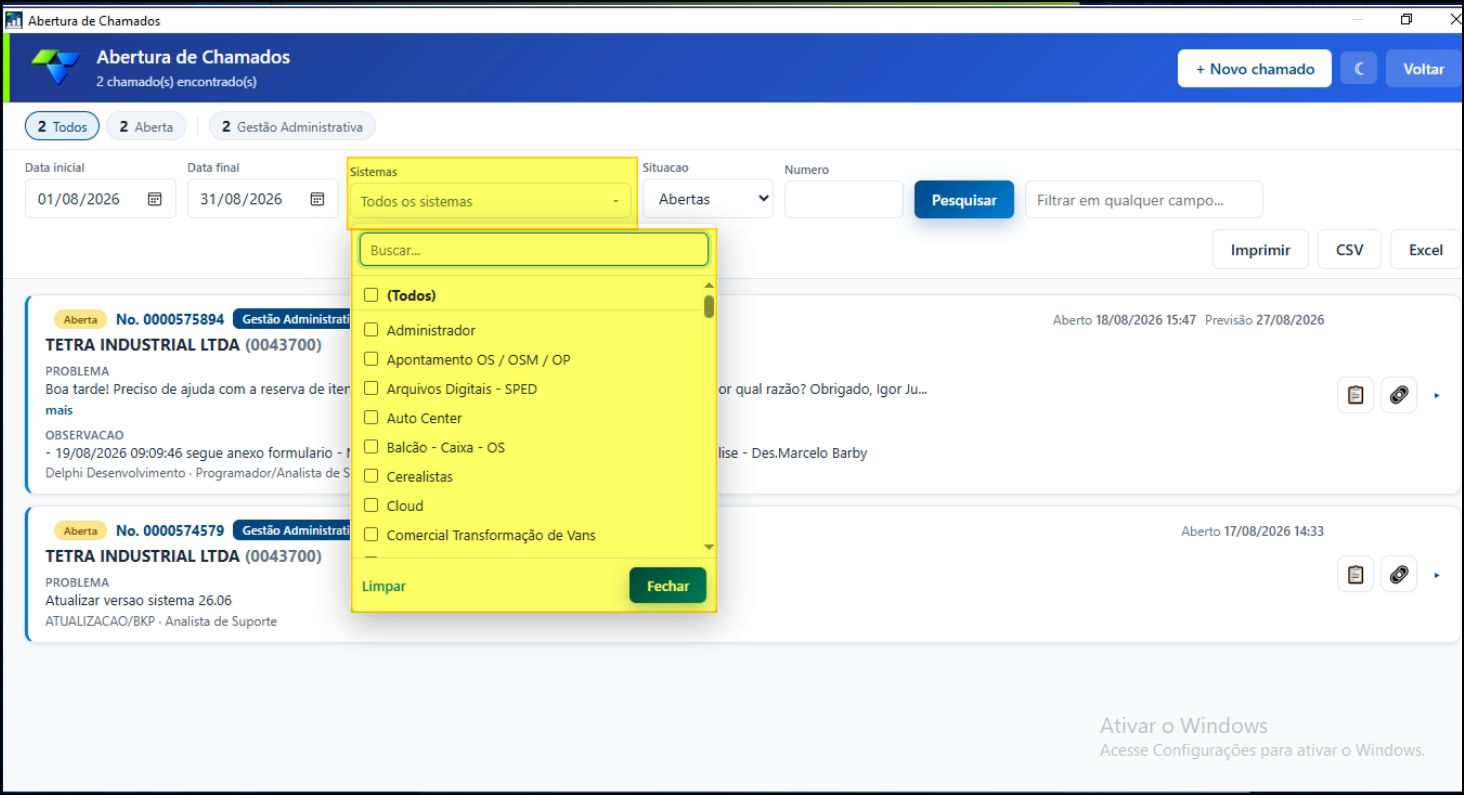
Task: Focus the Numero input field
Action: pos(844,200)
